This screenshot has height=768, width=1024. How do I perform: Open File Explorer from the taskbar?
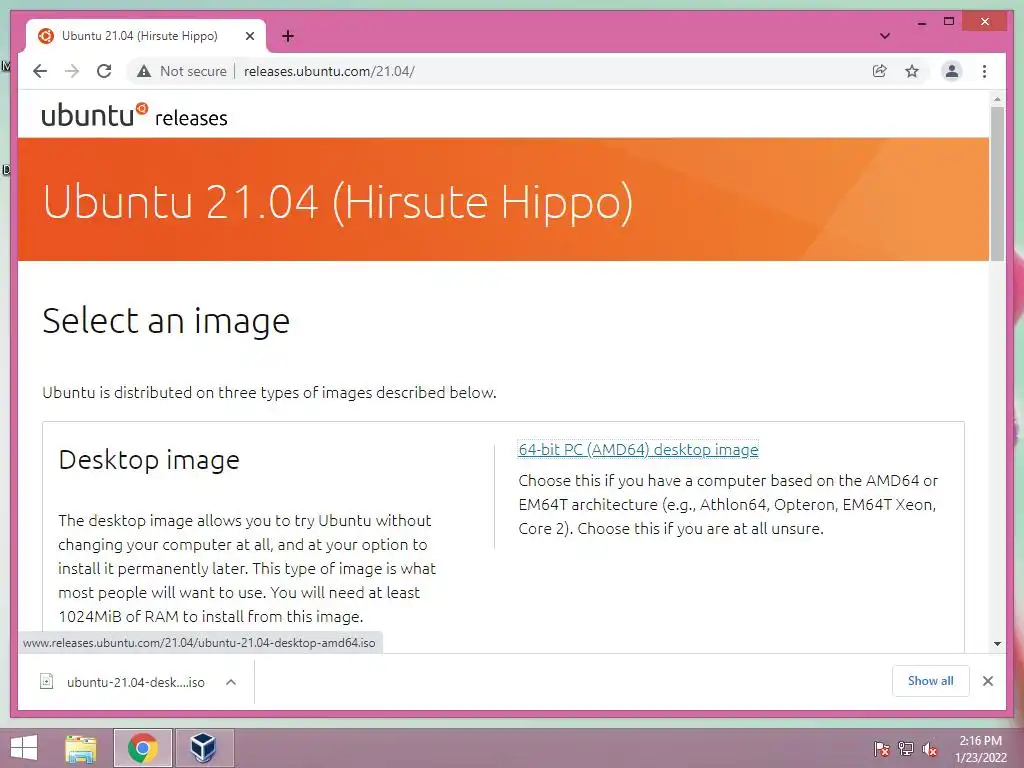click(x=80, y=748)
